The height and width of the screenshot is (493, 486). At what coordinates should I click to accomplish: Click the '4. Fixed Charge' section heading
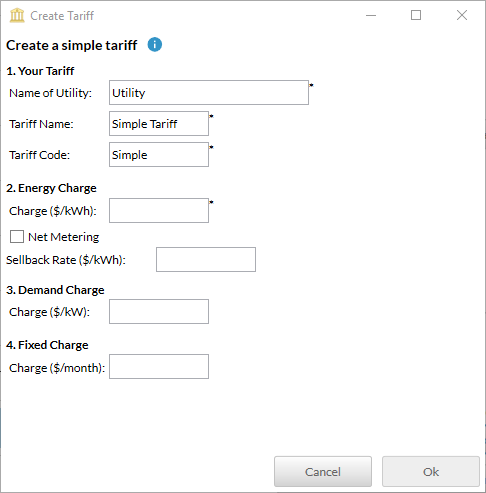[x=47, y=345]
